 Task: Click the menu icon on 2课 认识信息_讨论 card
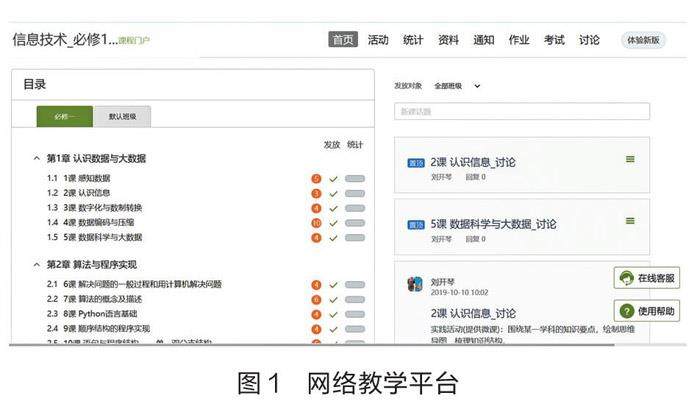(630, 159)
